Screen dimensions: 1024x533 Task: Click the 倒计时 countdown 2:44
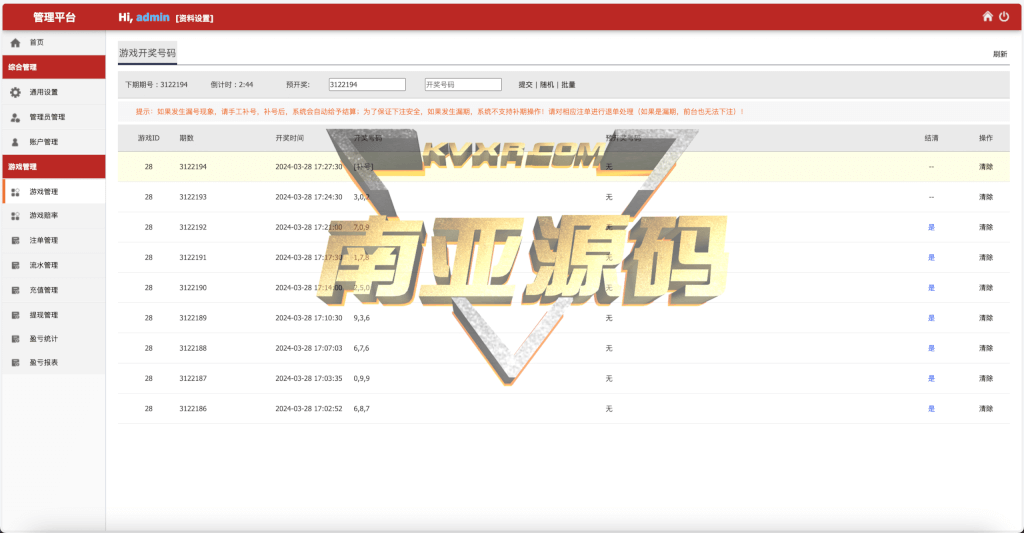(232, 85)
